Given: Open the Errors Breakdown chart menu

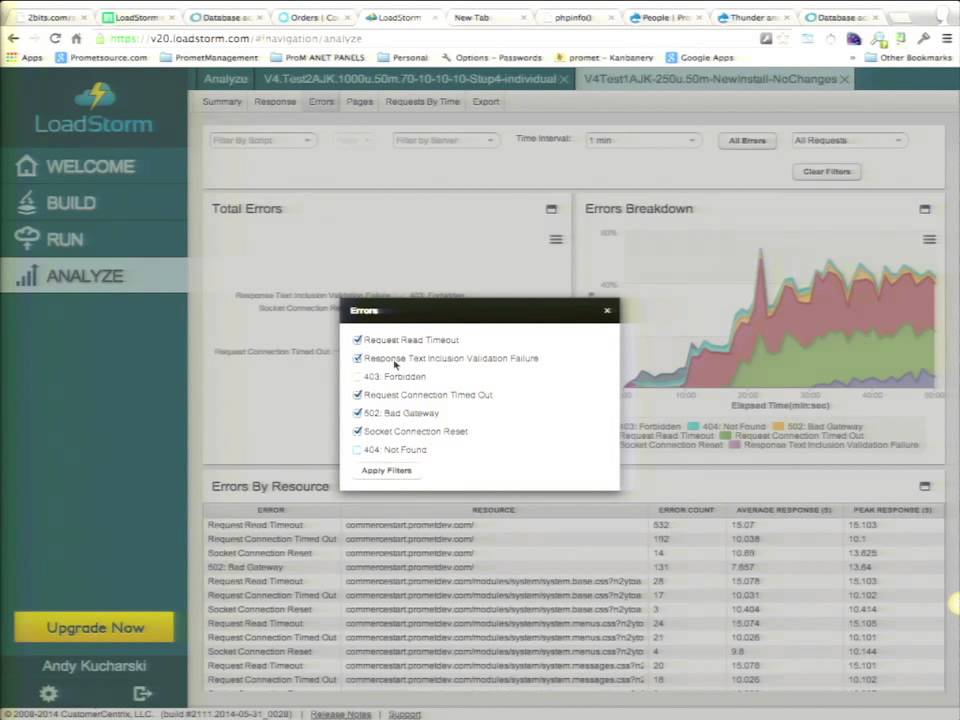Looking at the screenshot, I should tap(929, 239).
